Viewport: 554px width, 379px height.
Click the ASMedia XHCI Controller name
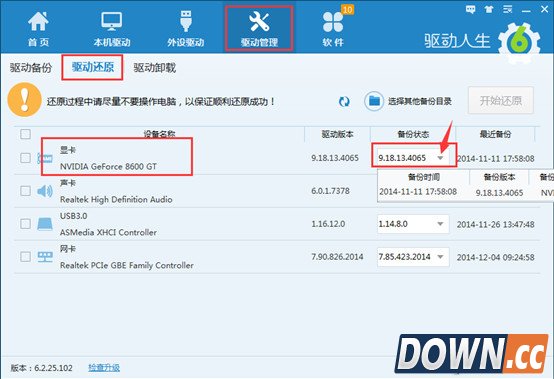108,232
